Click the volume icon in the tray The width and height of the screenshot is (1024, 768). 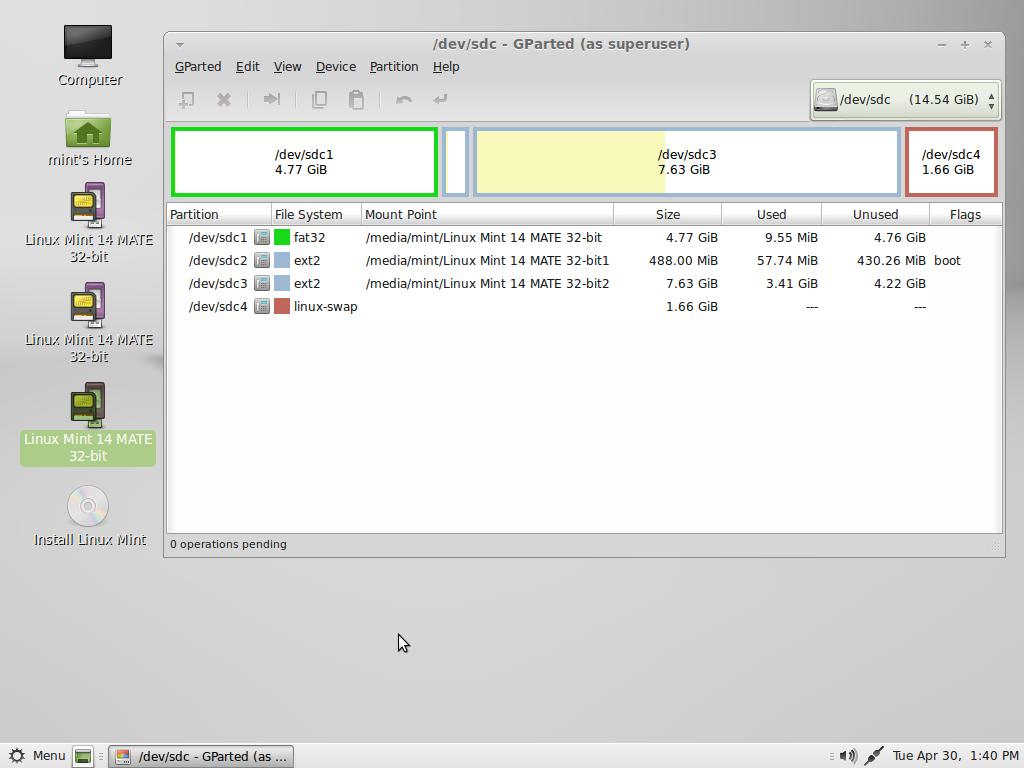[848, 755]
